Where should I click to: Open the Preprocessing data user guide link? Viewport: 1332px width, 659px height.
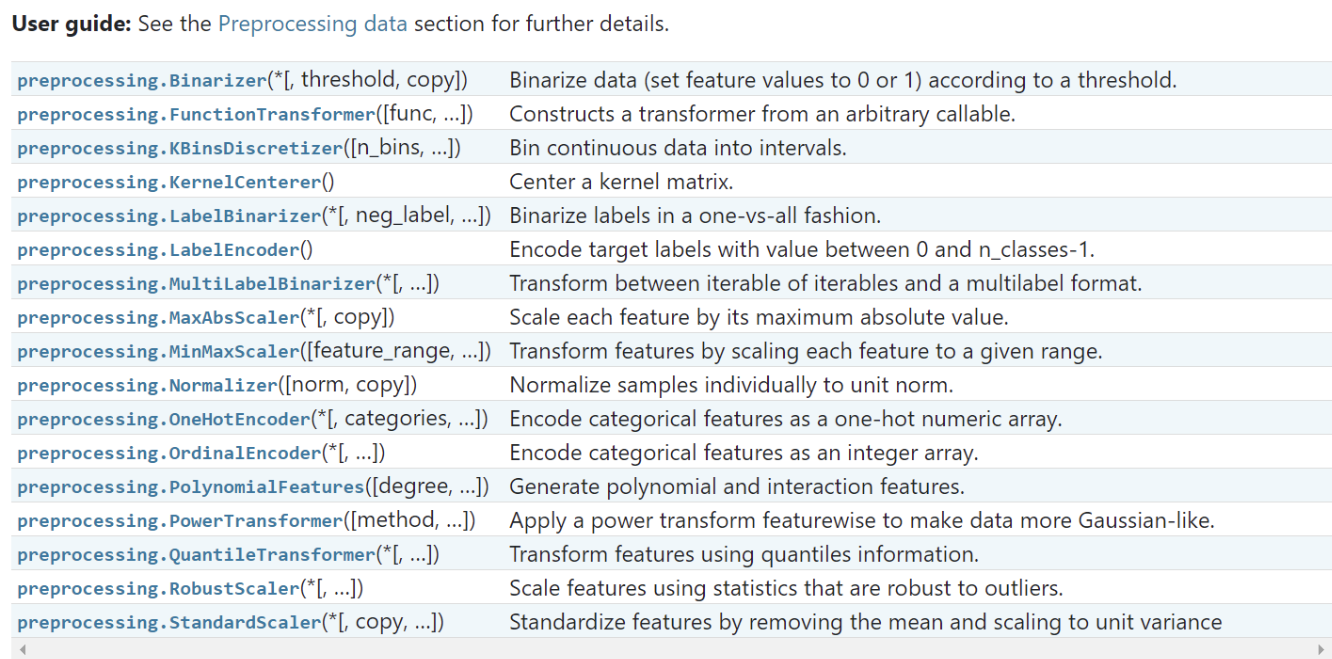(x=312, y=24)
